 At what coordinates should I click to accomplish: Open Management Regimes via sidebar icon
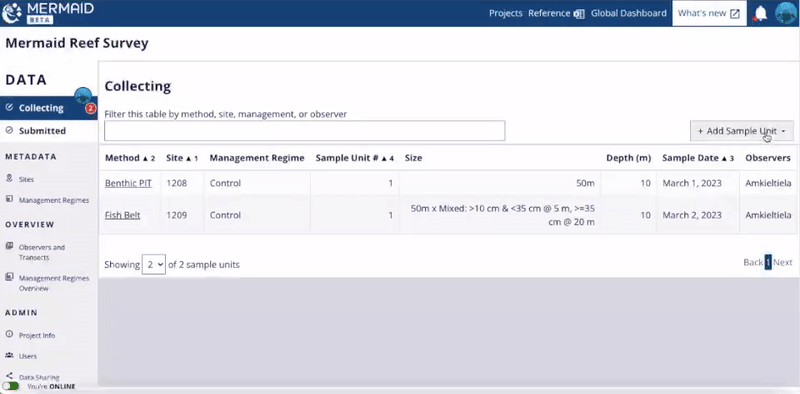point(9,199)
